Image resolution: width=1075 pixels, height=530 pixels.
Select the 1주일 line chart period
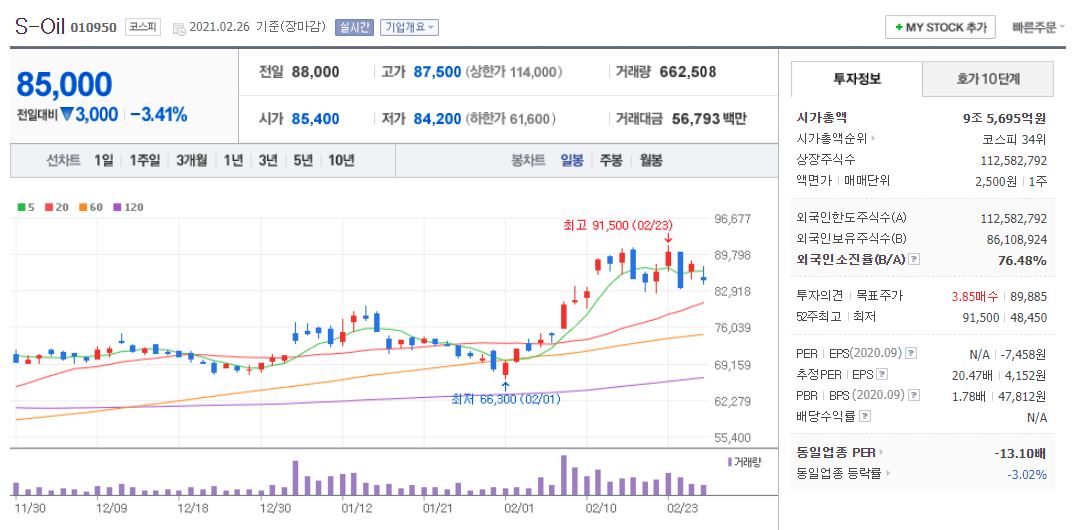tap(144, 160)
